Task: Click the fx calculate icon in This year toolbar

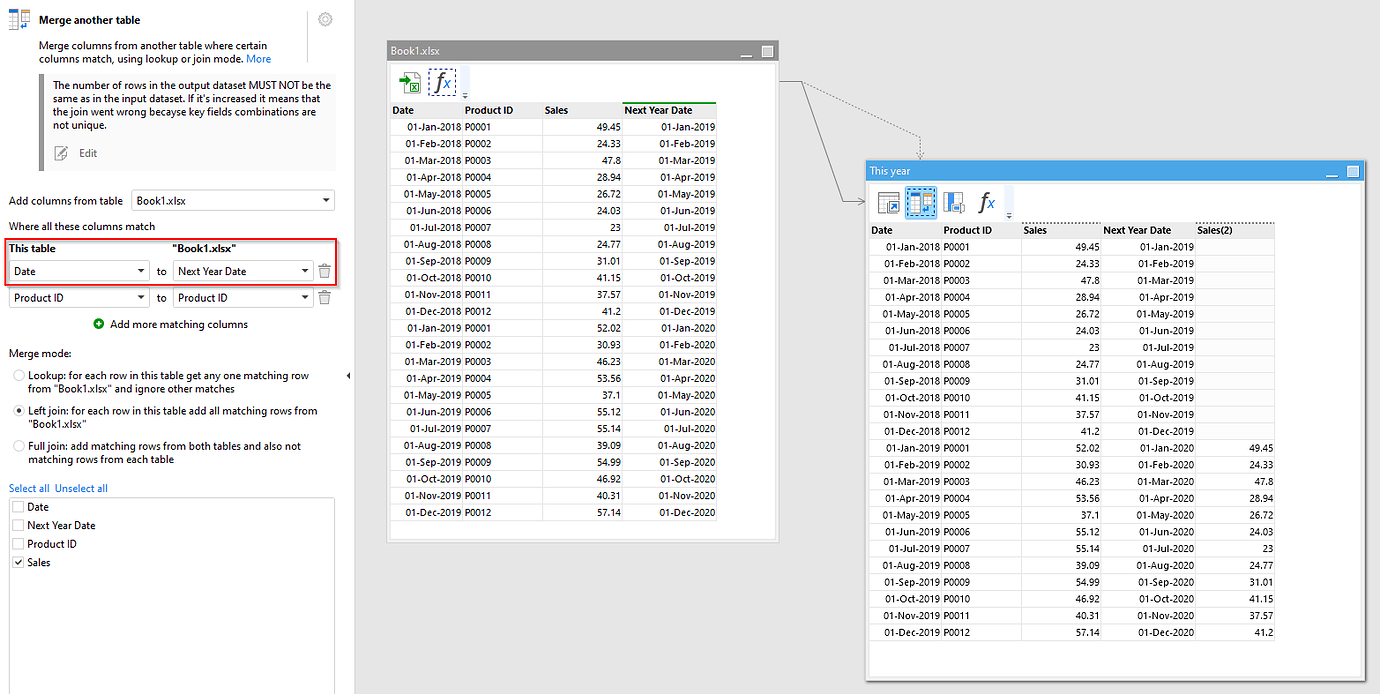Action: pos(988,202)
